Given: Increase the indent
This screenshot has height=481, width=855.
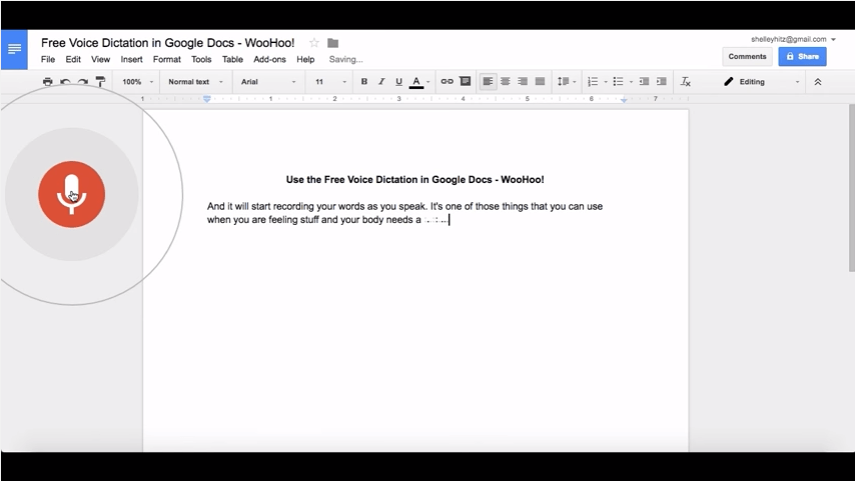Looking at the screenshot, I should [x=661, y=82].
